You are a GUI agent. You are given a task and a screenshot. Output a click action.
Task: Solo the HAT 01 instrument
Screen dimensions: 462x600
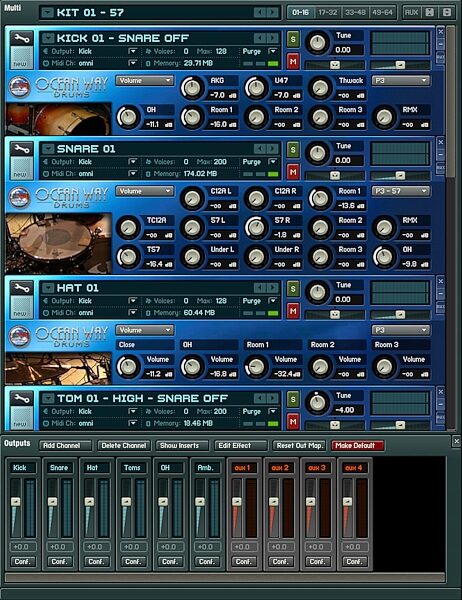[293, 289]
